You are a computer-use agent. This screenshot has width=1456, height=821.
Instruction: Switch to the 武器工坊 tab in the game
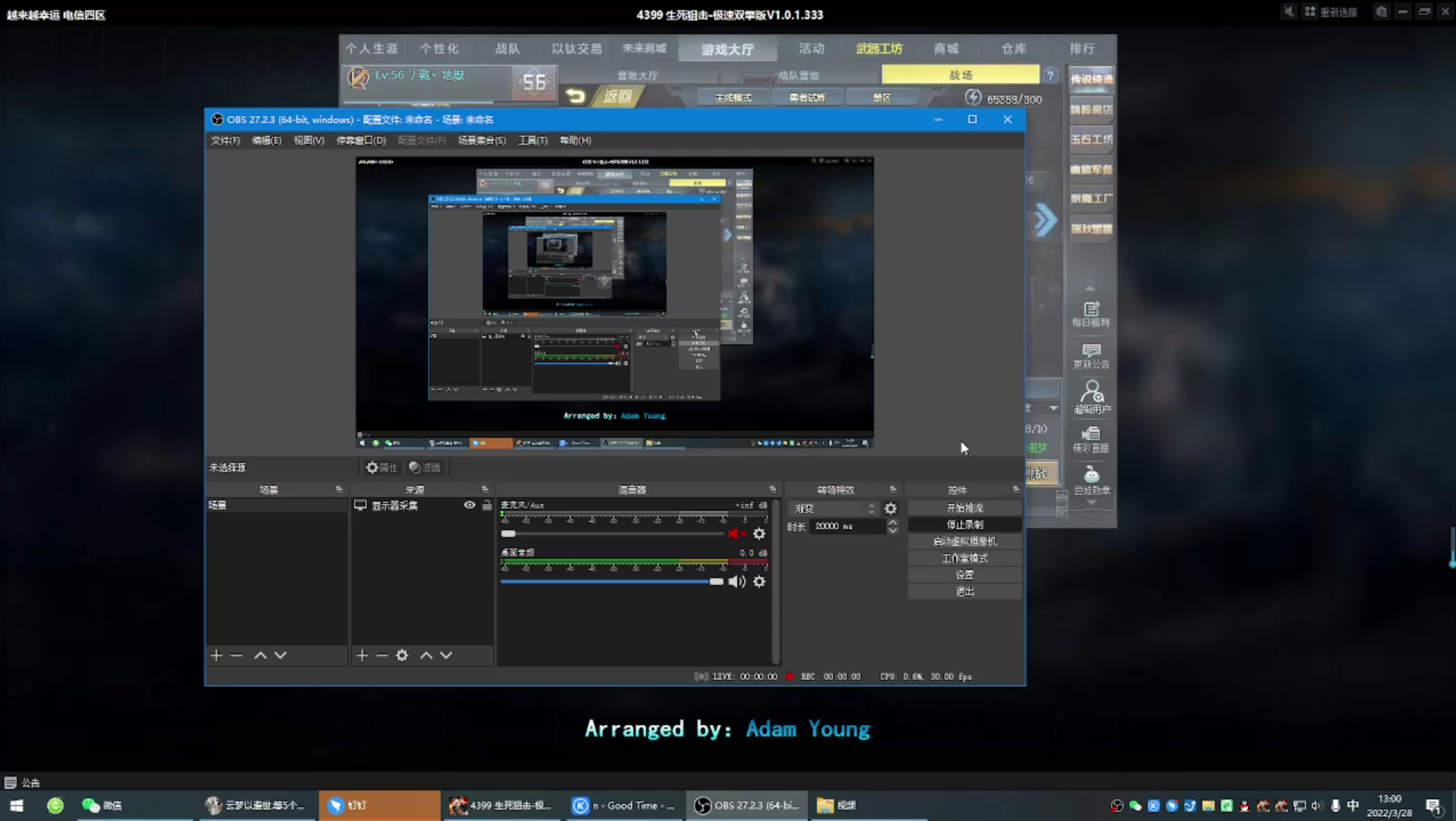[x=879, y=49]
